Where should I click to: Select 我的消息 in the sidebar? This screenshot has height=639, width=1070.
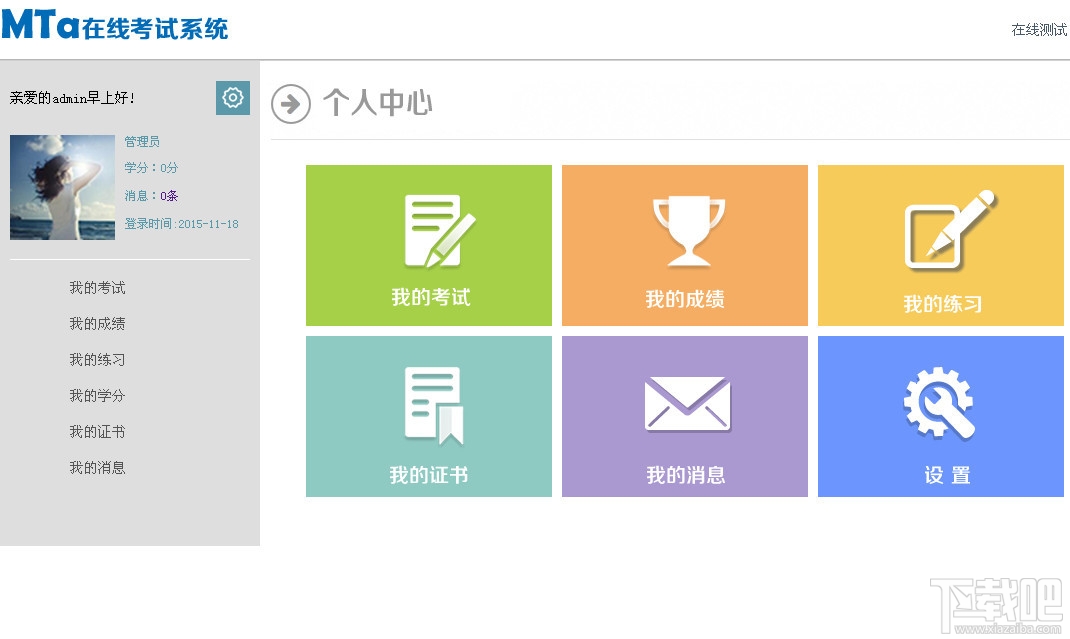pos(97,468)
